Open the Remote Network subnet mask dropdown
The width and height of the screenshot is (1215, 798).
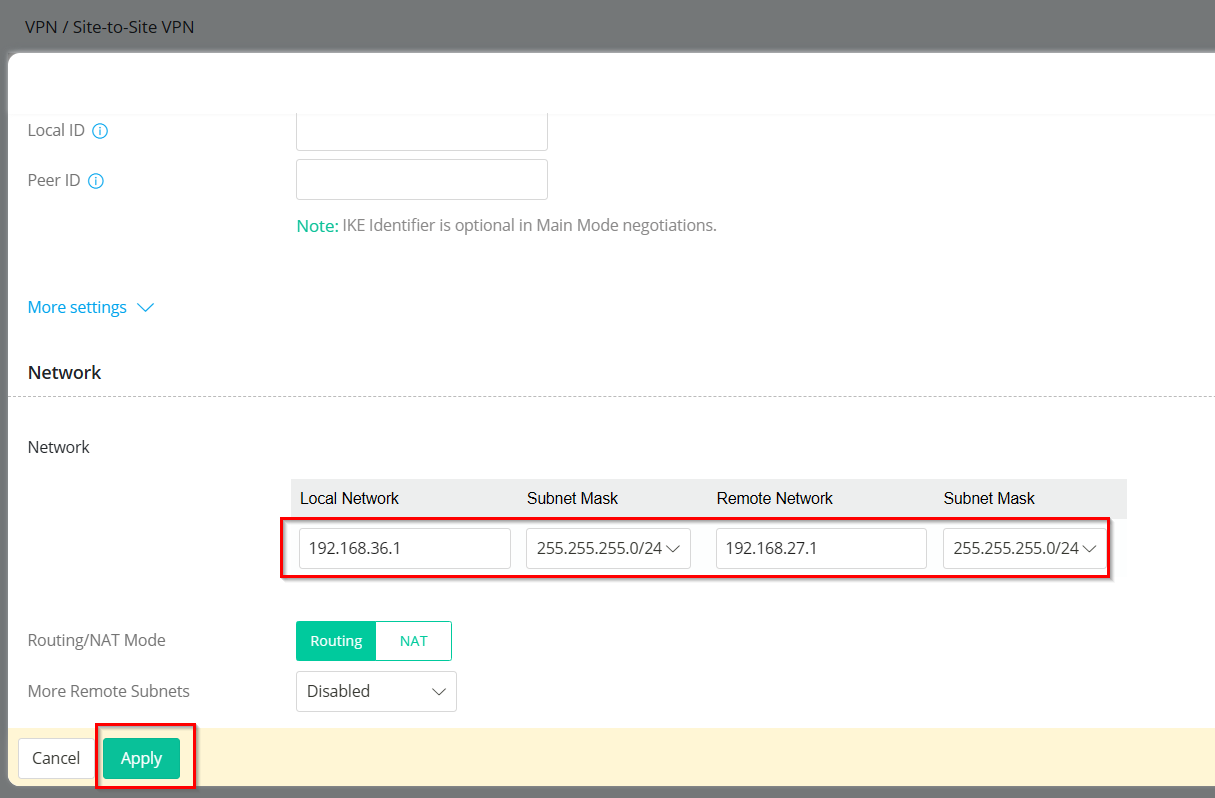pyautogui.click(x=1024, y=549)
